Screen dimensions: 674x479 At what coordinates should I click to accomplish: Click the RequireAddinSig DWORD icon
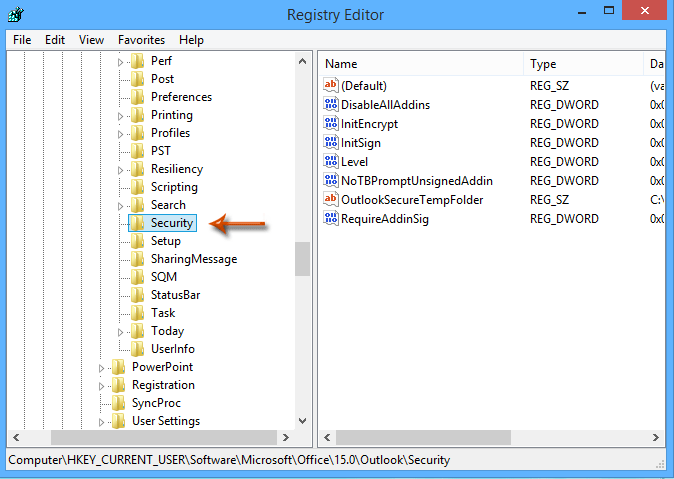[331, 218]
